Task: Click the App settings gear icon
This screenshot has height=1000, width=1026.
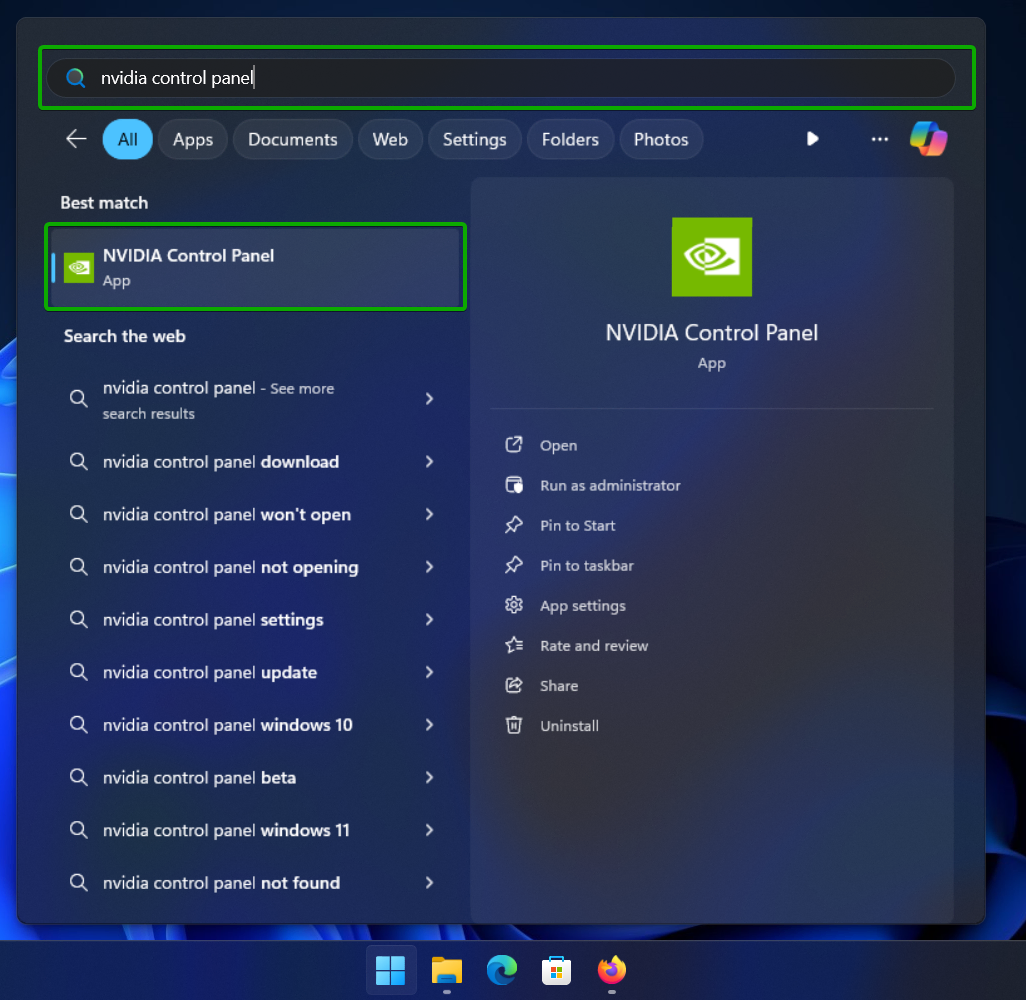Action: (x=513, y=605)
